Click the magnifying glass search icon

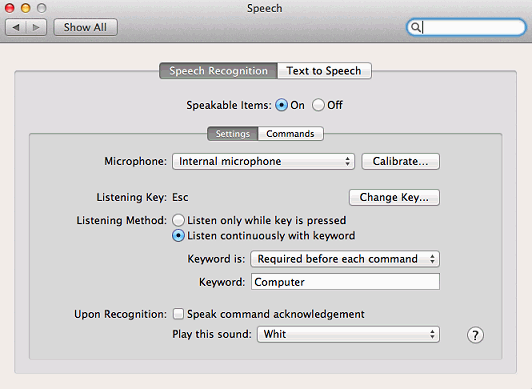click(415, 27)
